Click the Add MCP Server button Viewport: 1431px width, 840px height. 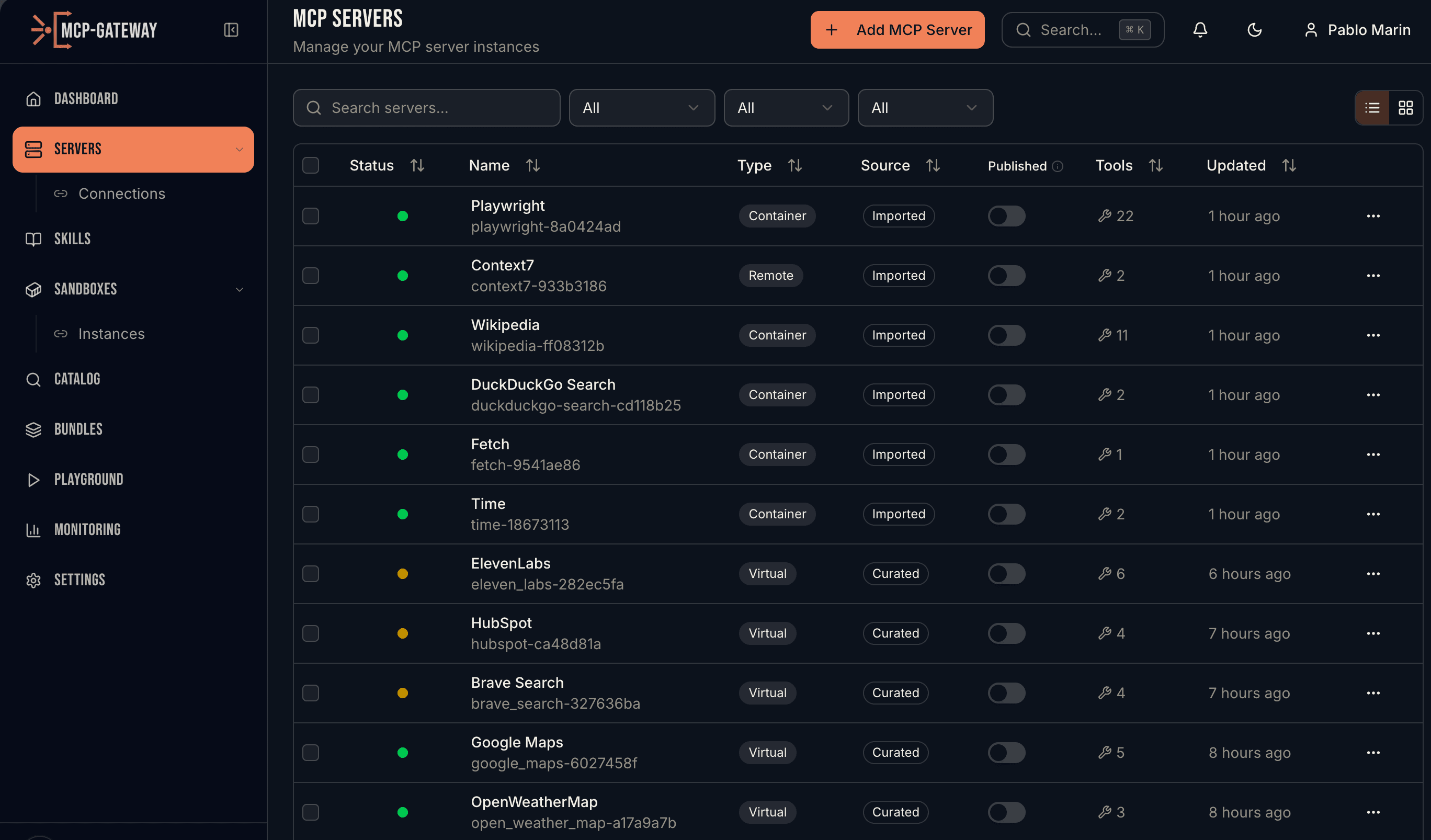(897, 29)
